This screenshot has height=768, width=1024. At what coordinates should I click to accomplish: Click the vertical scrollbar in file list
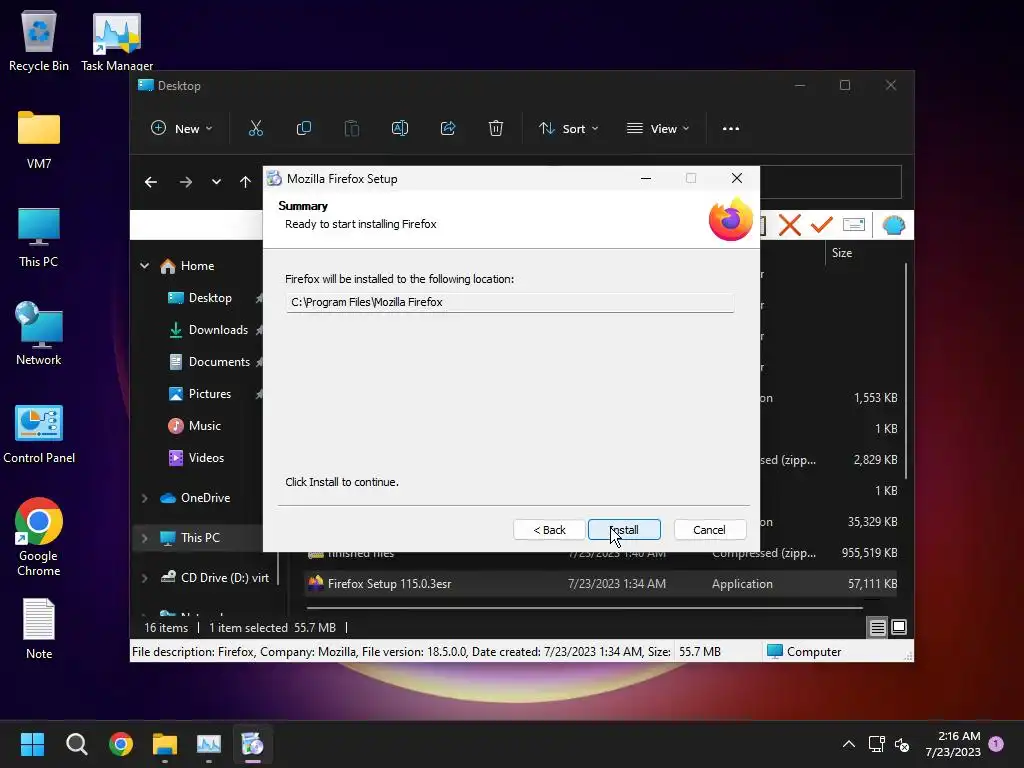point(906,370)
